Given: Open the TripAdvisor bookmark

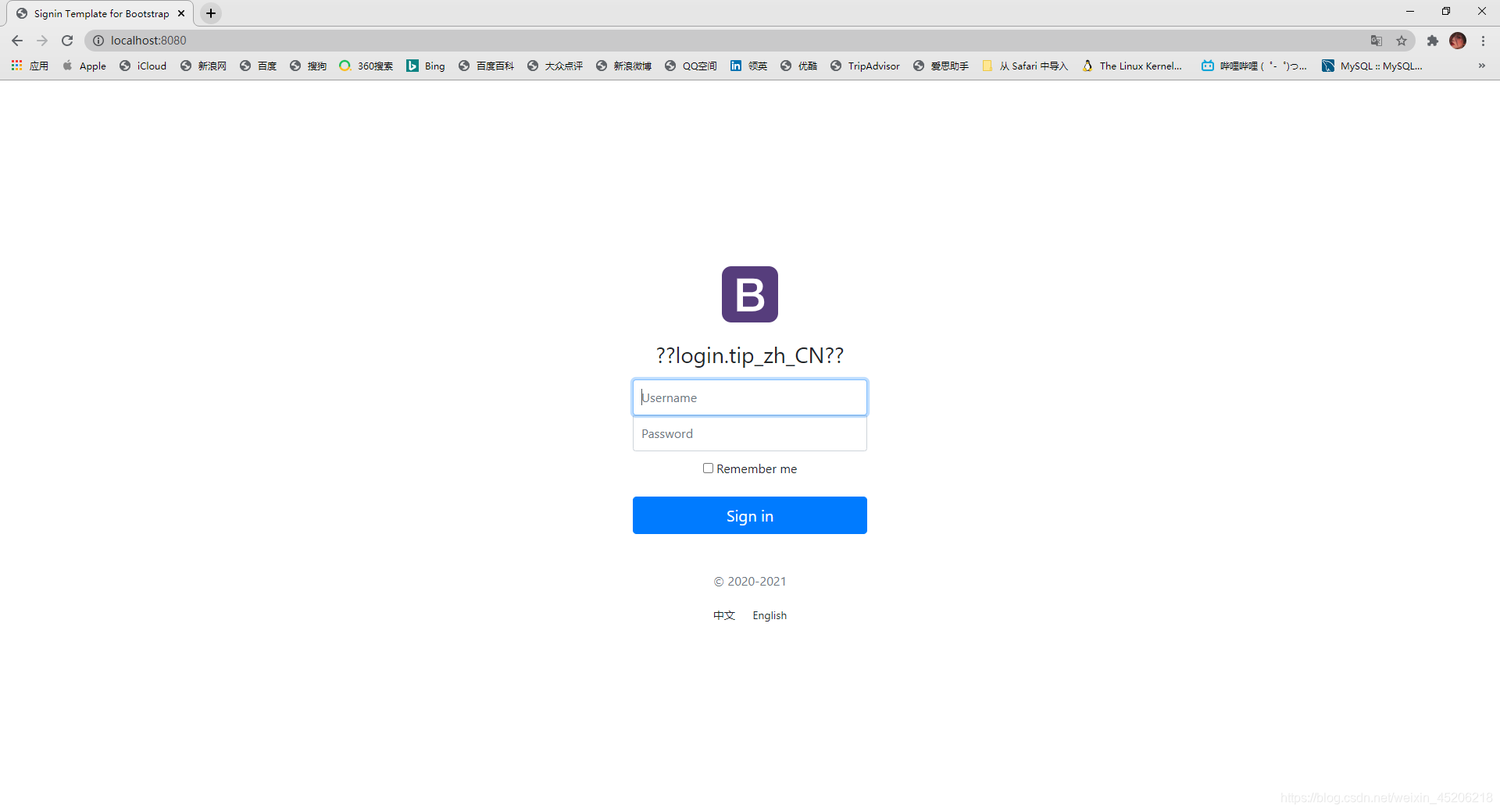Looking at the screenshot, I should [x=865, y=66].
